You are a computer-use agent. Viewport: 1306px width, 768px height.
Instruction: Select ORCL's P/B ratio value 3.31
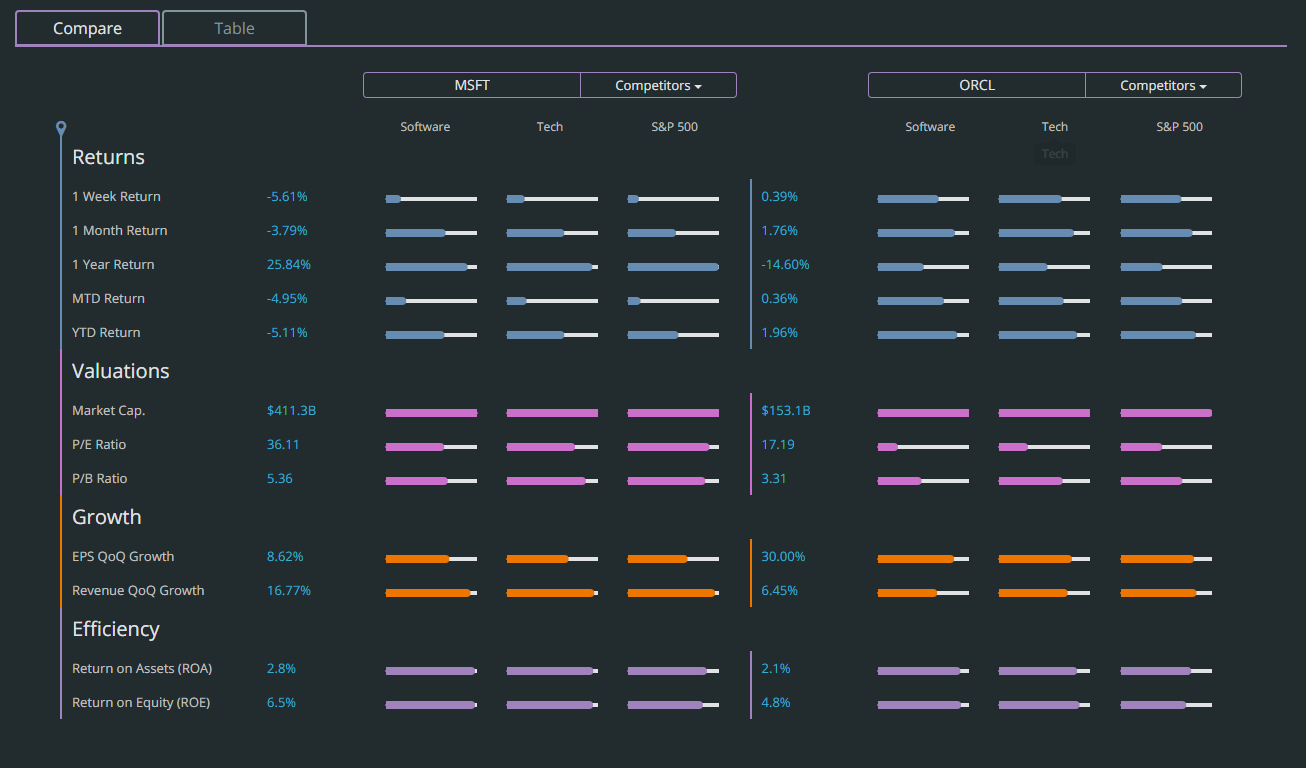774,479
